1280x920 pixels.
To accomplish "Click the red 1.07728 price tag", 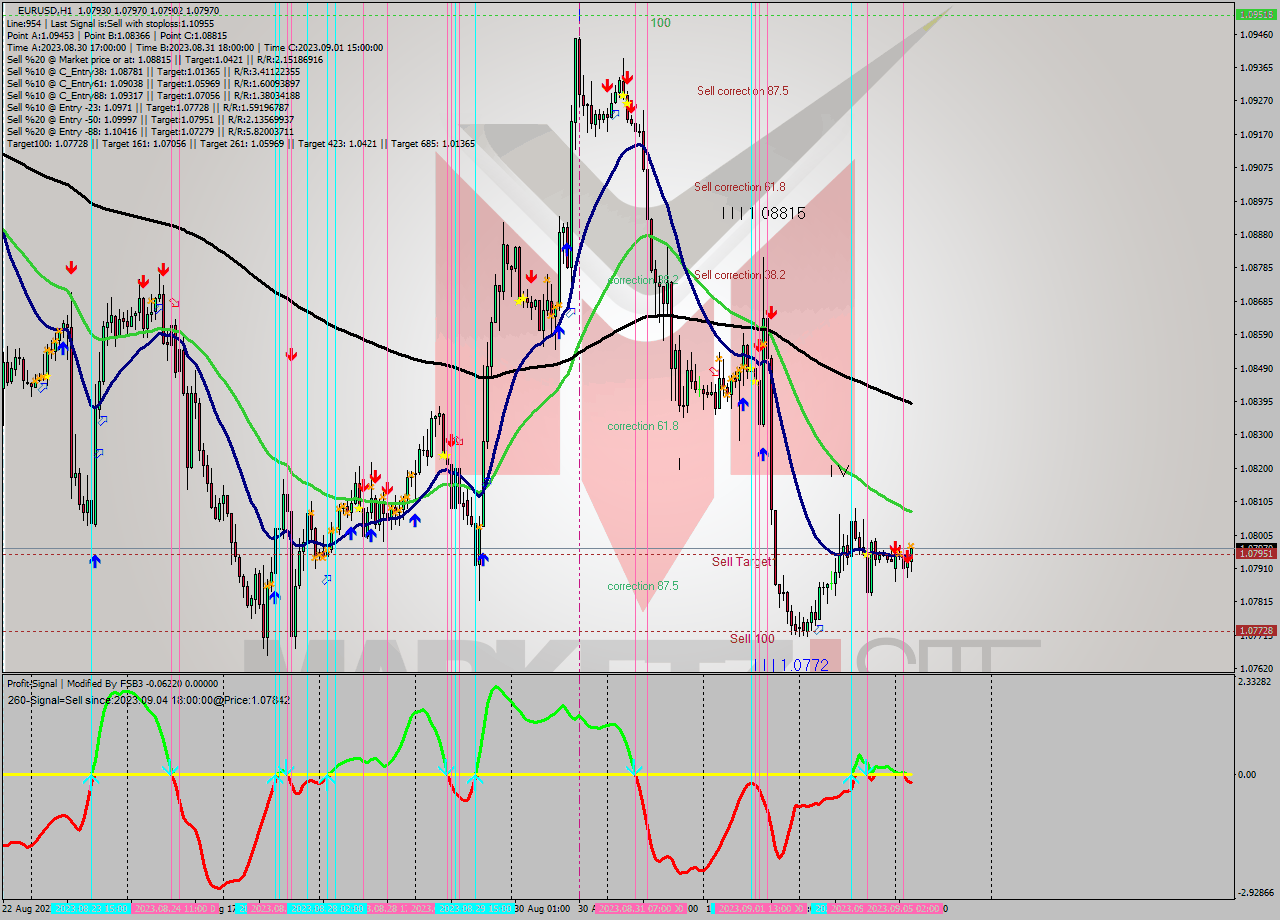I will [1256, 631].
